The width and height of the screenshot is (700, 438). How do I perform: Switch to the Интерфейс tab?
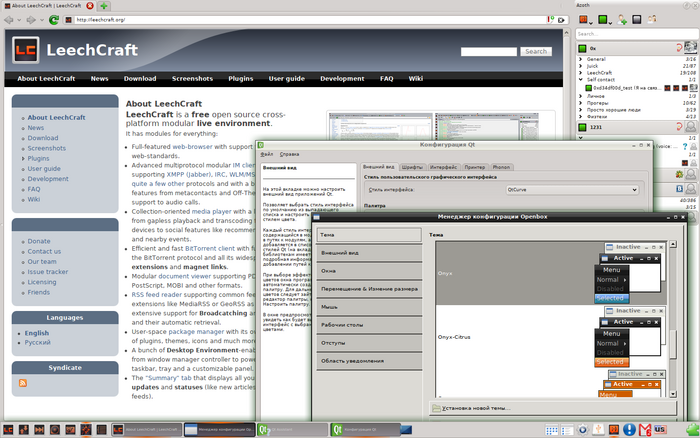[443, 167]
